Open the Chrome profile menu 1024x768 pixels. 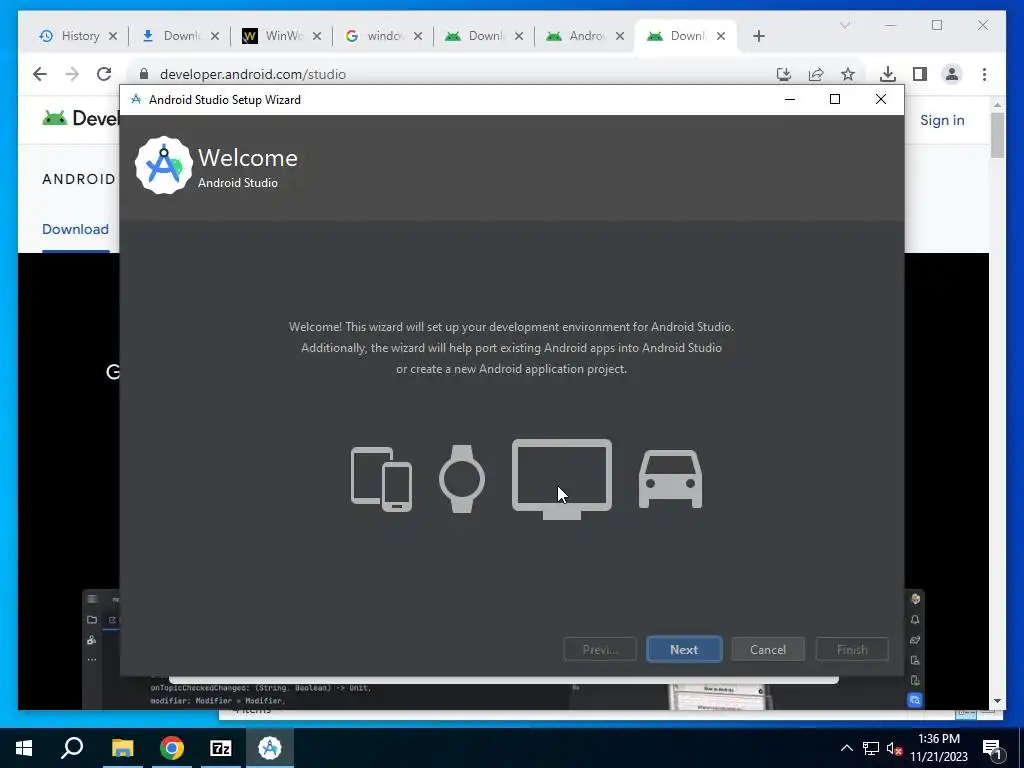tap(952, 74)
